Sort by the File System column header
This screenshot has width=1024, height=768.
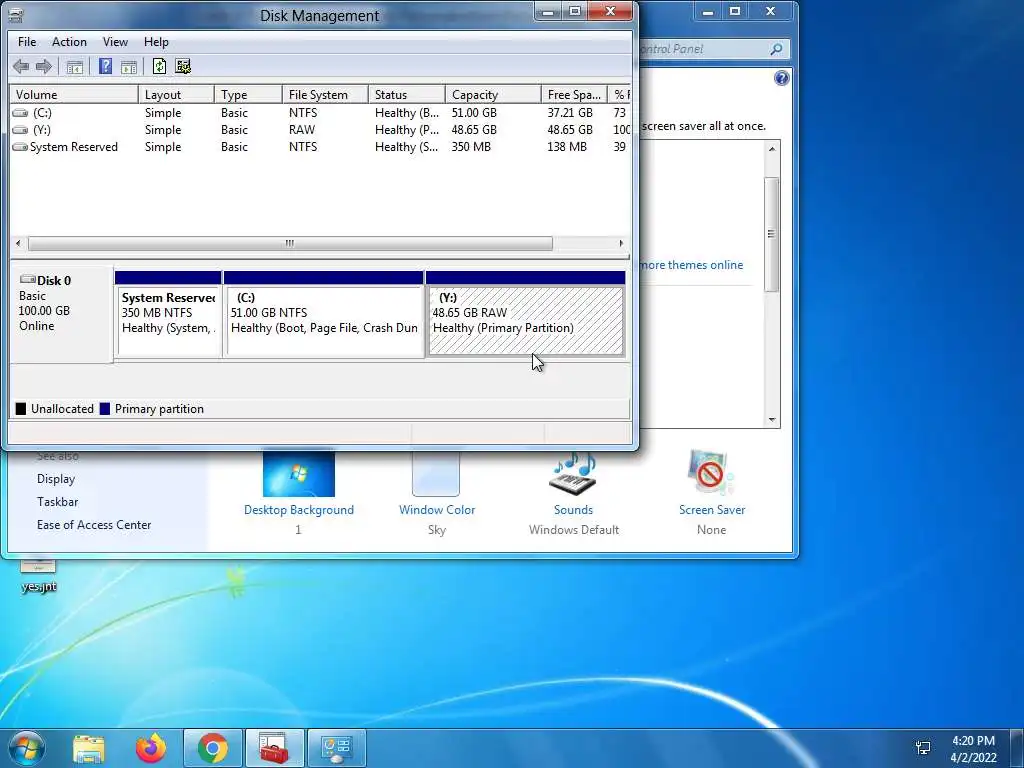pos(325,95)
